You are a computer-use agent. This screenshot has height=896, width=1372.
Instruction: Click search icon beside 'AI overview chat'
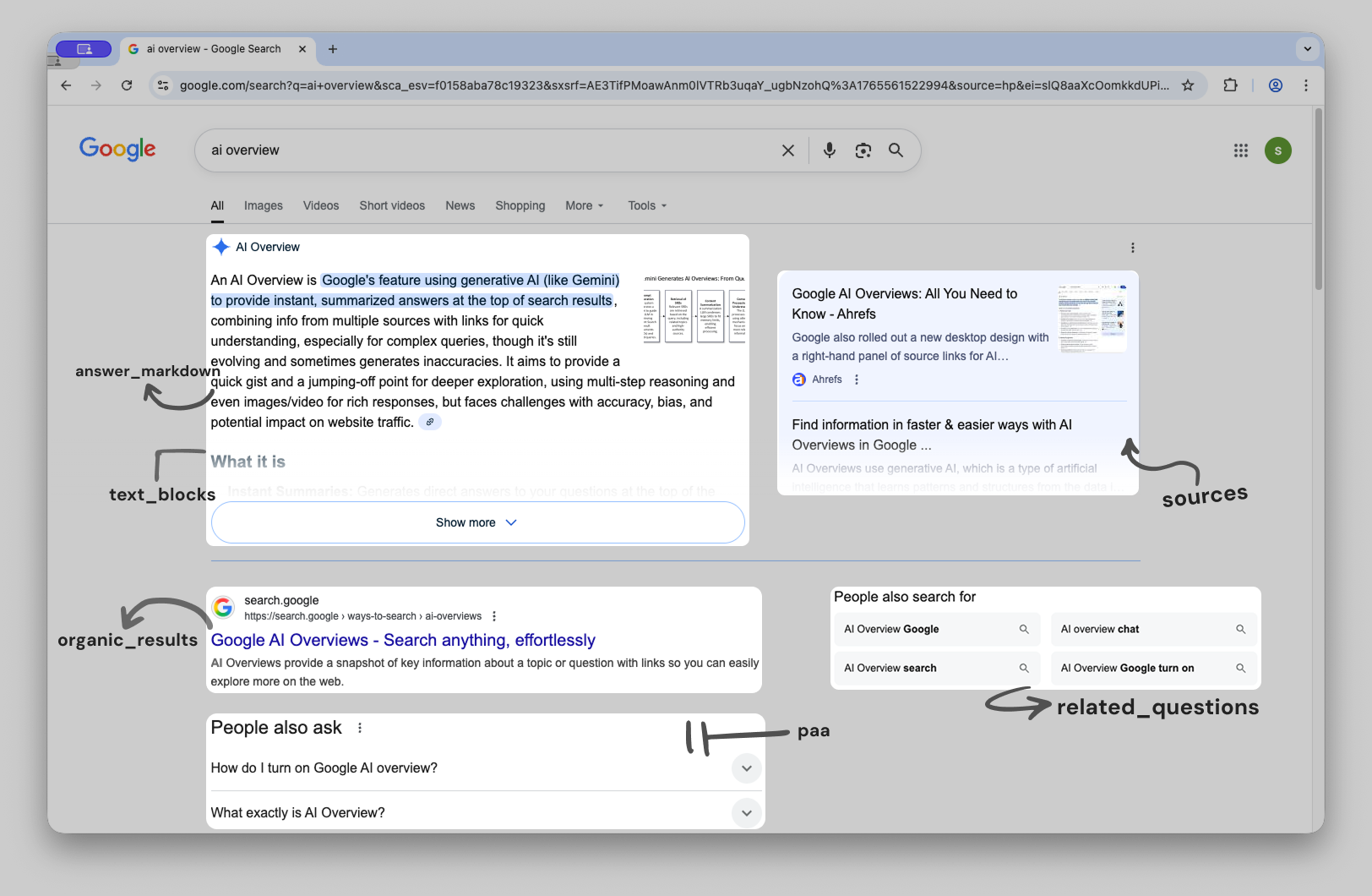click(1240, 629)
